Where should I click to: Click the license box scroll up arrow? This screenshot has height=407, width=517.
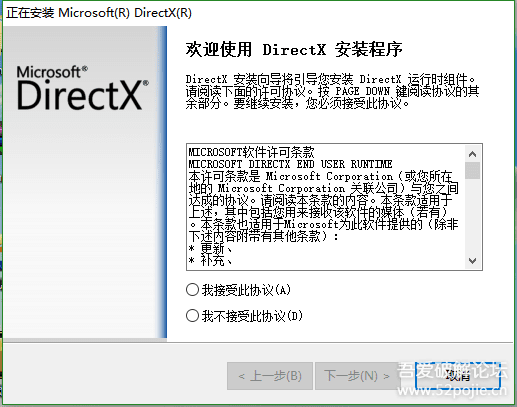[x=472, y=154]
